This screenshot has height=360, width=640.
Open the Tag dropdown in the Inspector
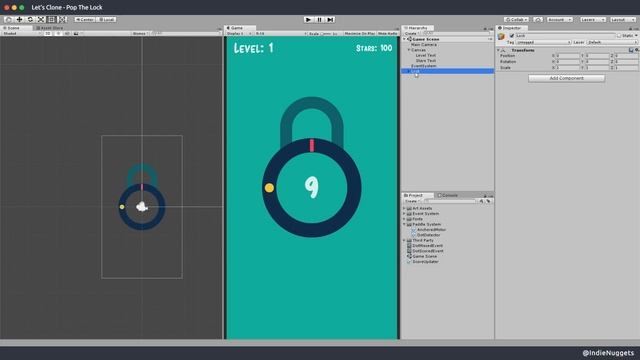click(543, 42)
